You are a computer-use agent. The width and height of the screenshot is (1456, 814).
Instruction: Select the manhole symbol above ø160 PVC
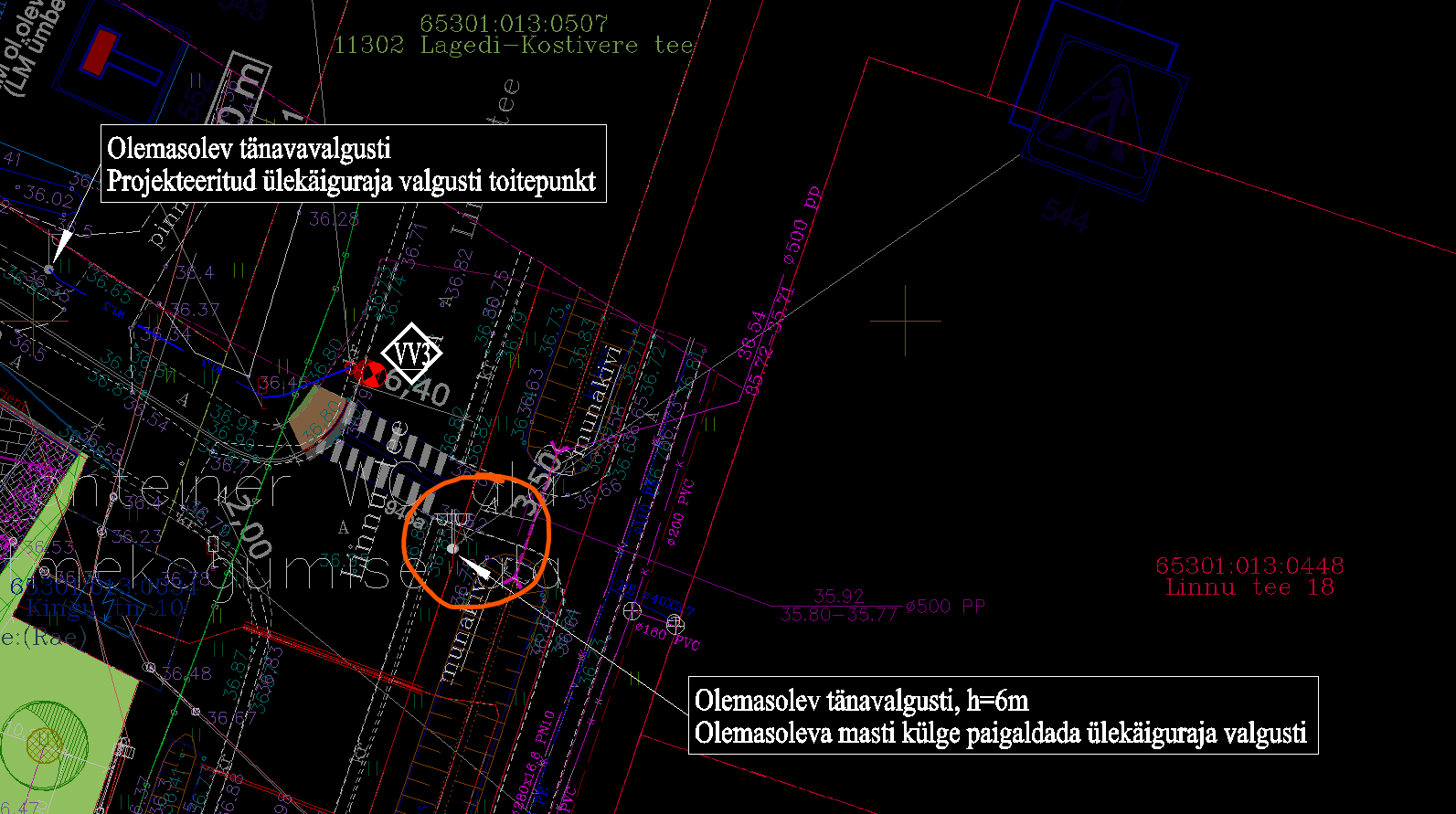675,624
